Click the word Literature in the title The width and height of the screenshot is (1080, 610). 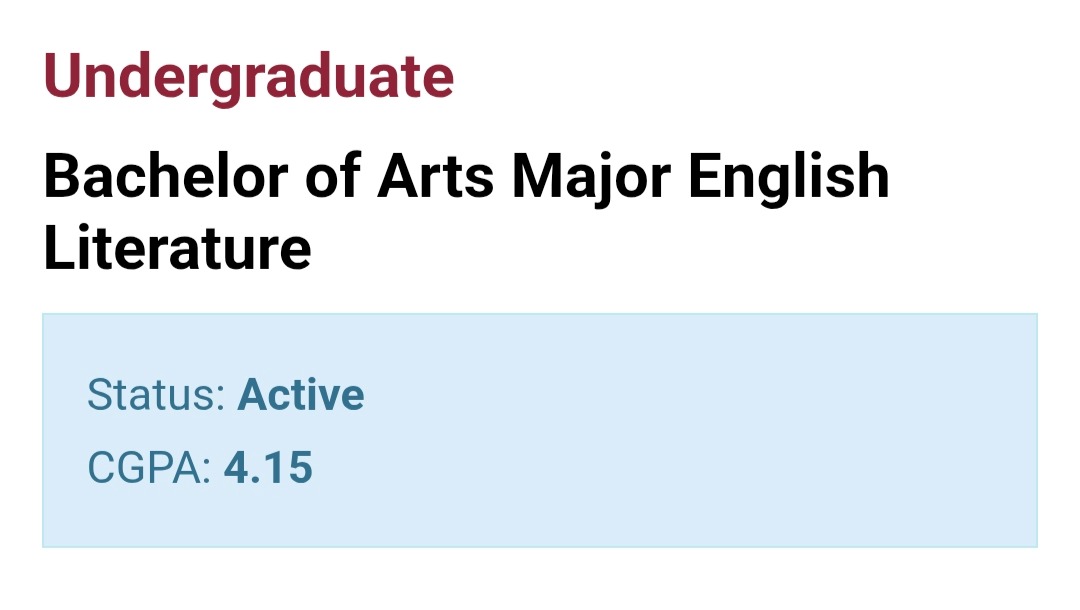point(178,248)
